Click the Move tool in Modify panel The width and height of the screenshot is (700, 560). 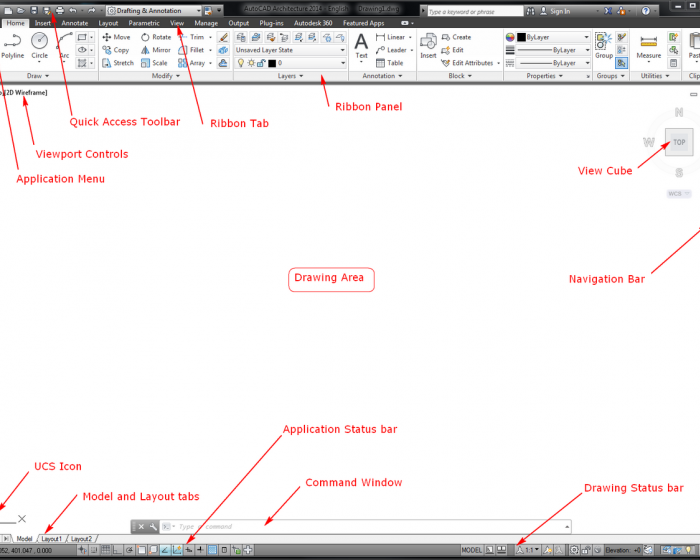point(116,37)
